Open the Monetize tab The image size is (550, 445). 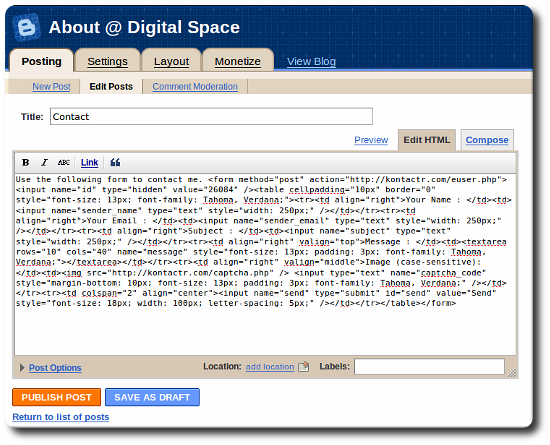click(237, 61)
